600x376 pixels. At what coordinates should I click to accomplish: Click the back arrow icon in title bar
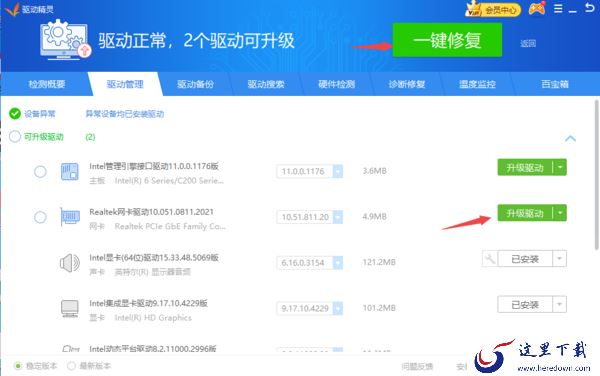click(x=590, y=8)
